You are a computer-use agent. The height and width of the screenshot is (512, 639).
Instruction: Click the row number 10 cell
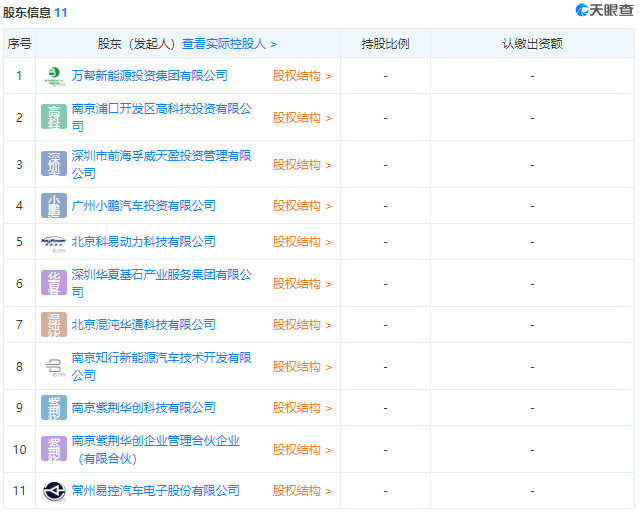coord(19,450)
